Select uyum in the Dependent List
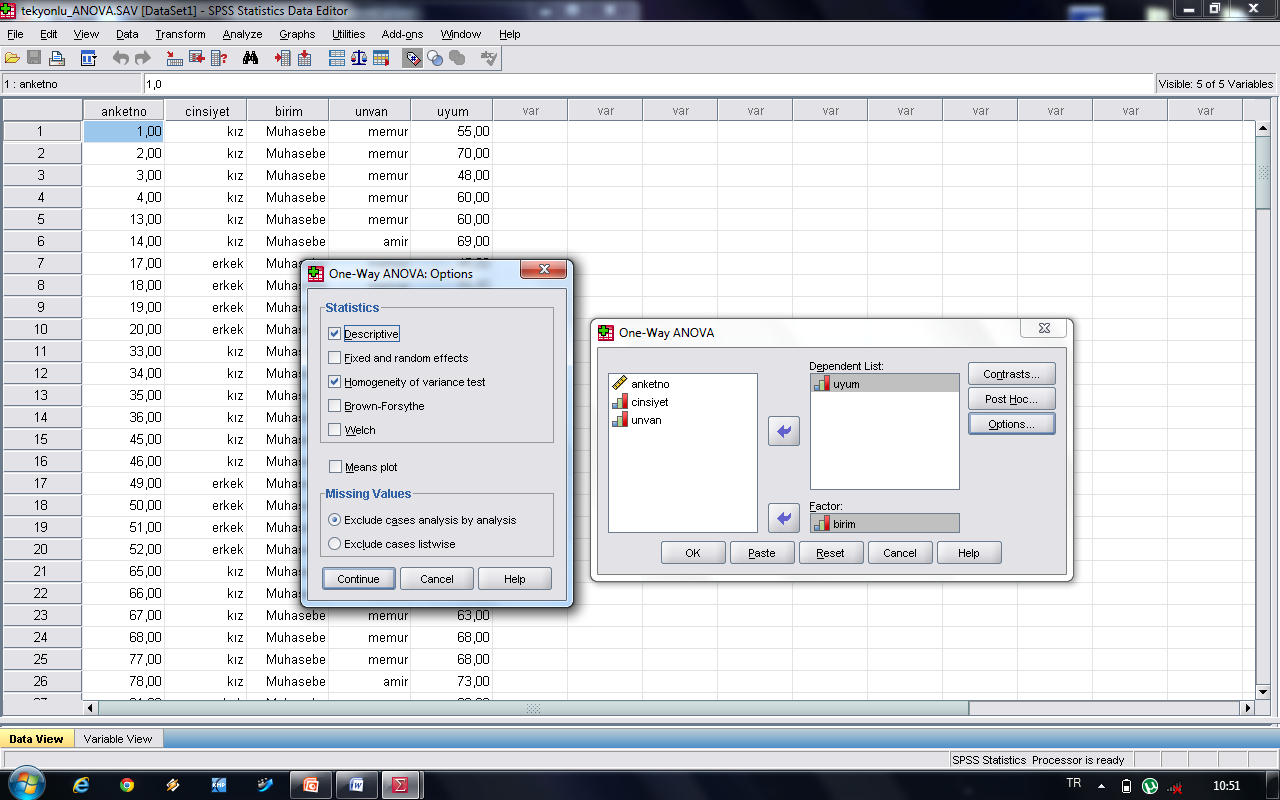This screenshot has height=800, width=1280. (884, 383)
